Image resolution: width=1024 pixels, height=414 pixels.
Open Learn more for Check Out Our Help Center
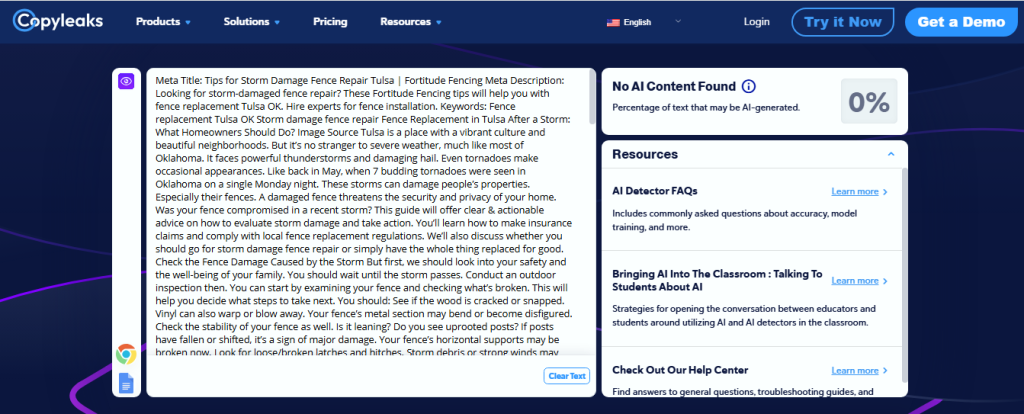point(859,371)
